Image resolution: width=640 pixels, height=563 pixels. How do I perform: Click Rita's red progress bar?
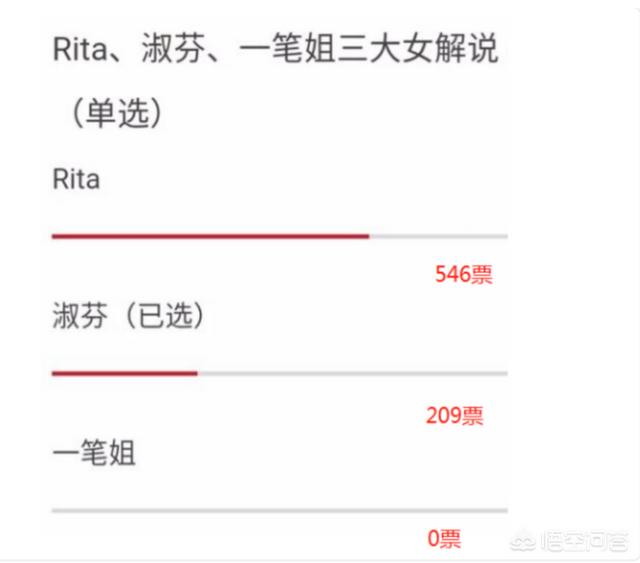(211, 236)
